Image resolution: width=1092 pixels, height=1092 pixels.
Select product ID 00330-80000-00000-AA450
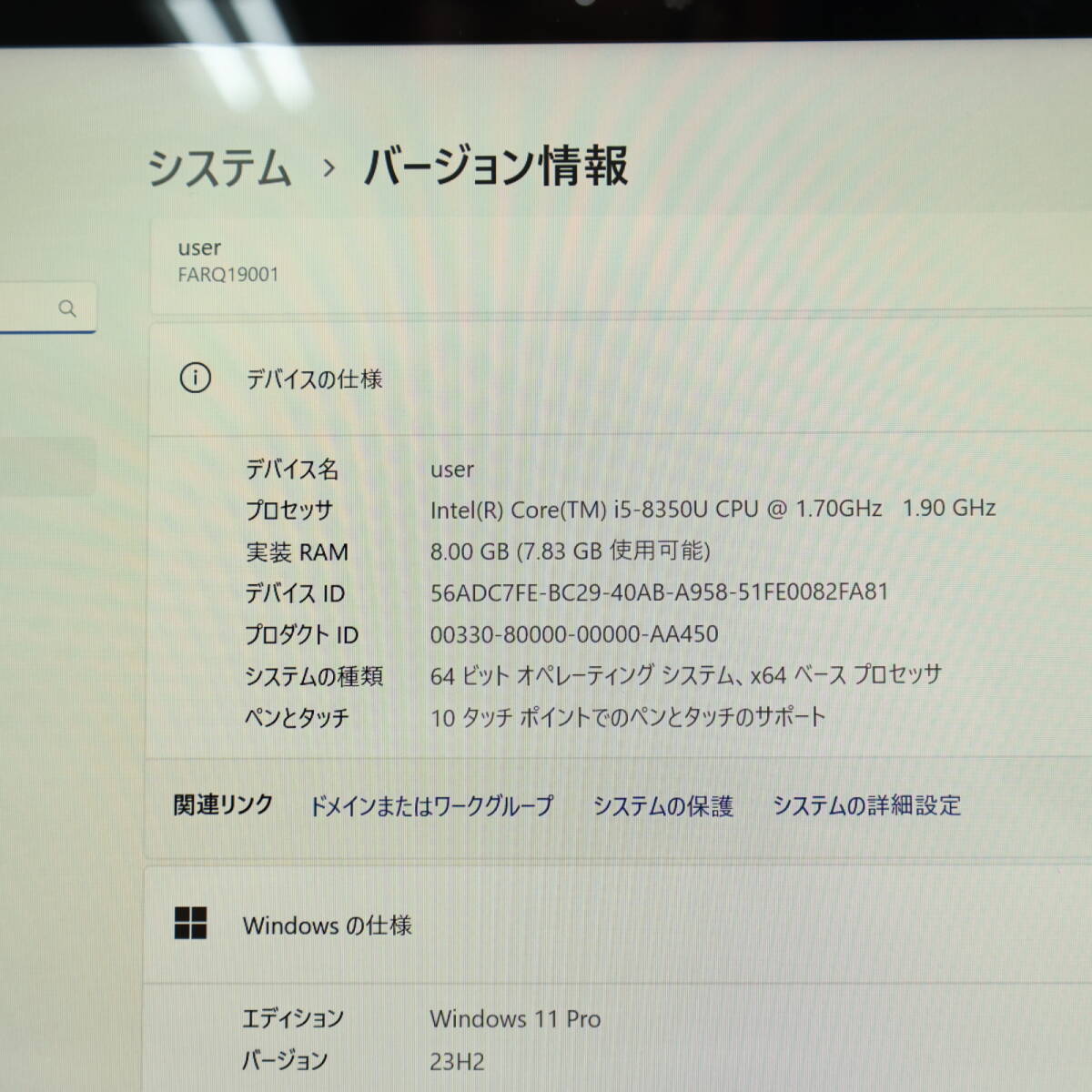point(574,634)
